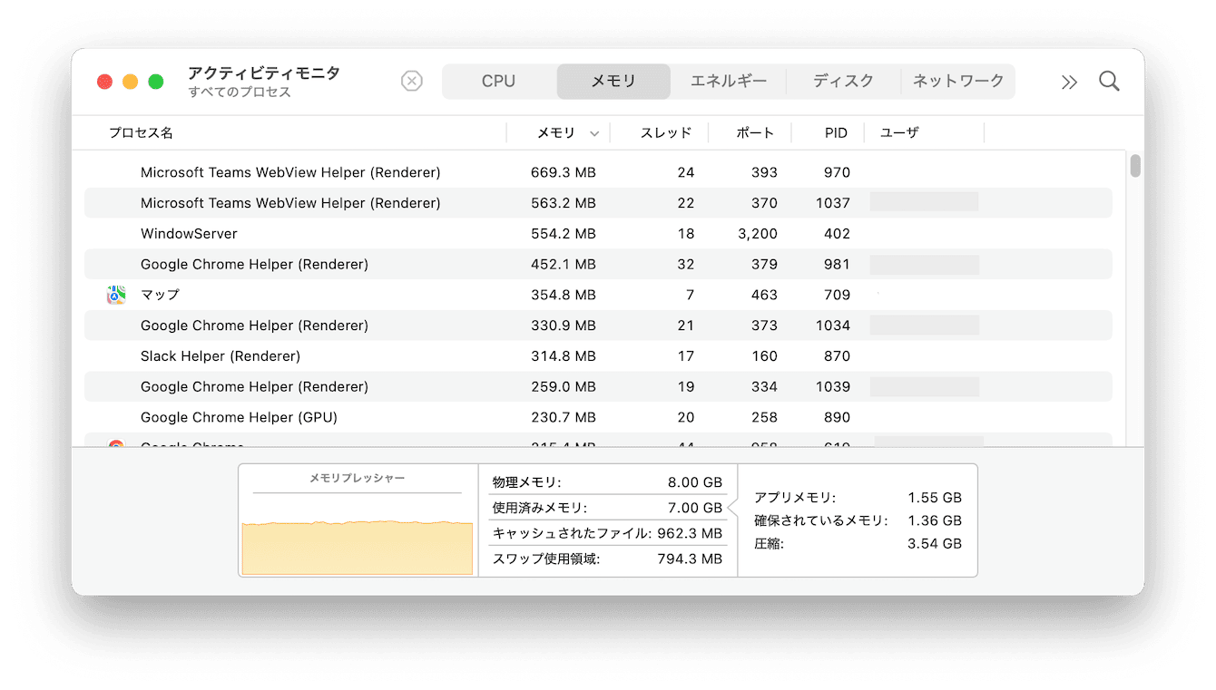This screenshot has height=690, width=1216.
Task: Open the search magnifier icon
Action: tap(1109, 81)
